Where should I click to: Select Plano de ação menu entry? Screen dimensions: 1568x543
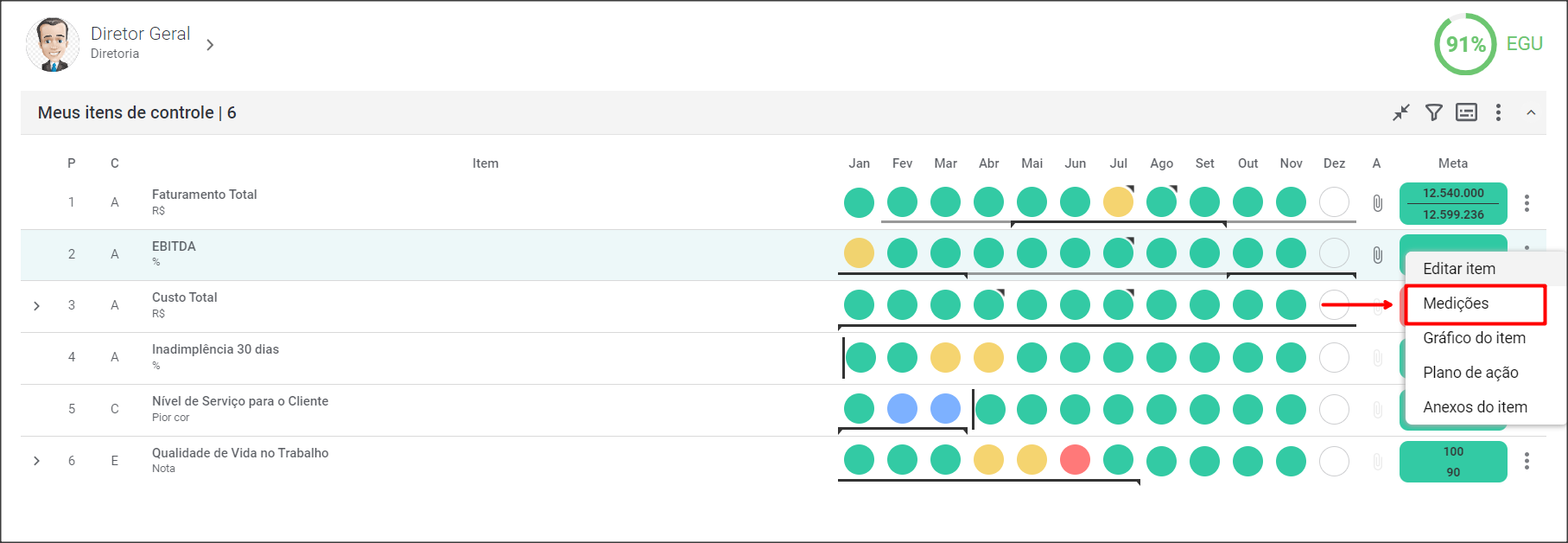[x=1470, y=373]
